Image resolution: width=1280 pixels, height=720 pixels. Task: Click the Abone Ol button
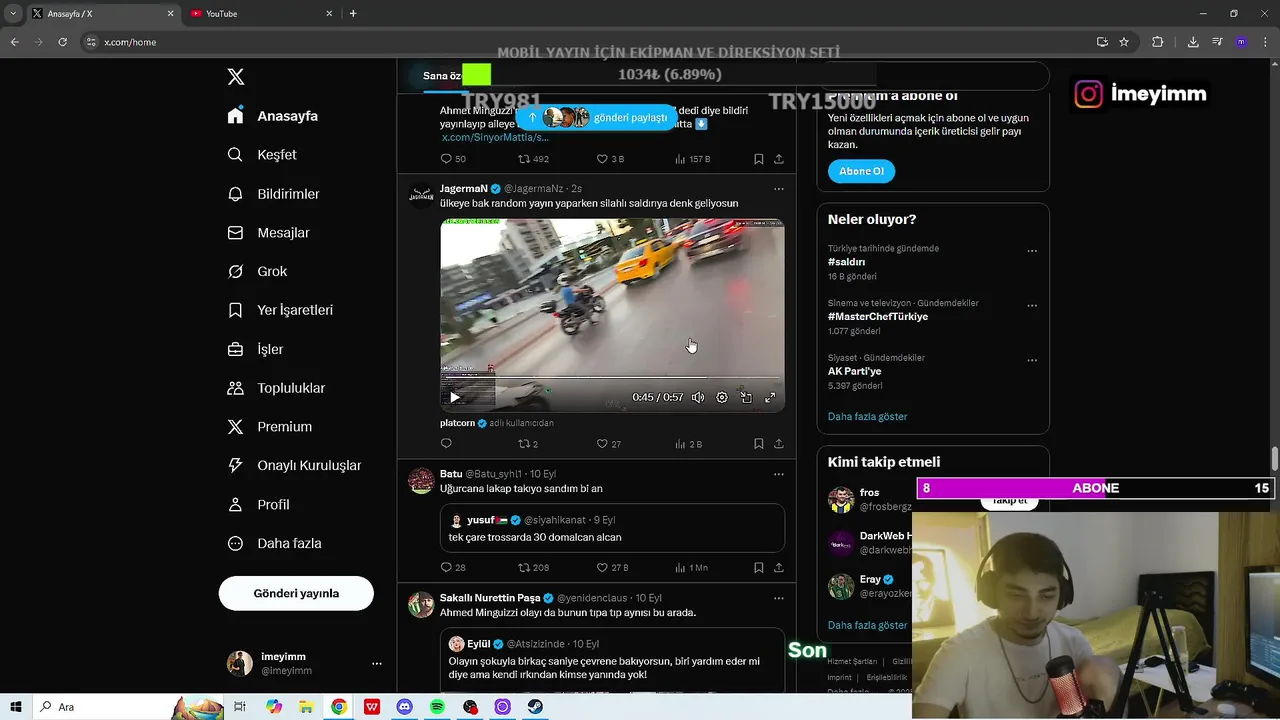(861, 171)
